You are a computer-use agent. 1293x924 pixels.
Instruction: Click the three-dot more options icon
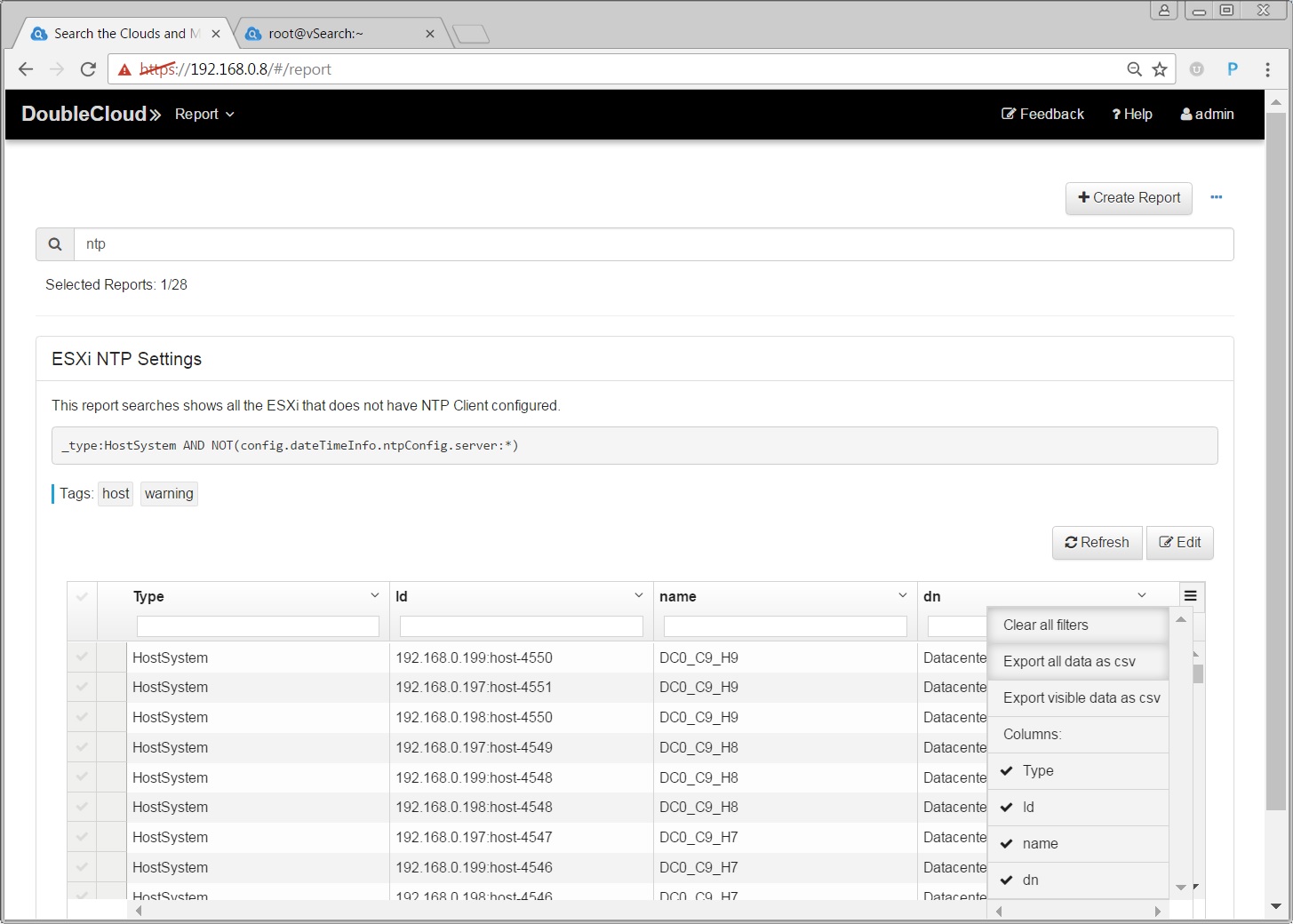pos(1216,197)
